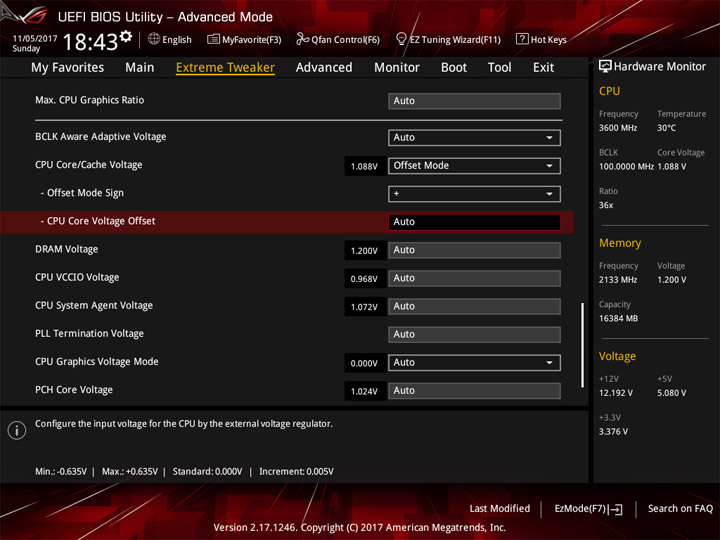Viewport: 720px width, 540px height.
Task: Show the Hot Keys list
Action: tap(541, 39)
